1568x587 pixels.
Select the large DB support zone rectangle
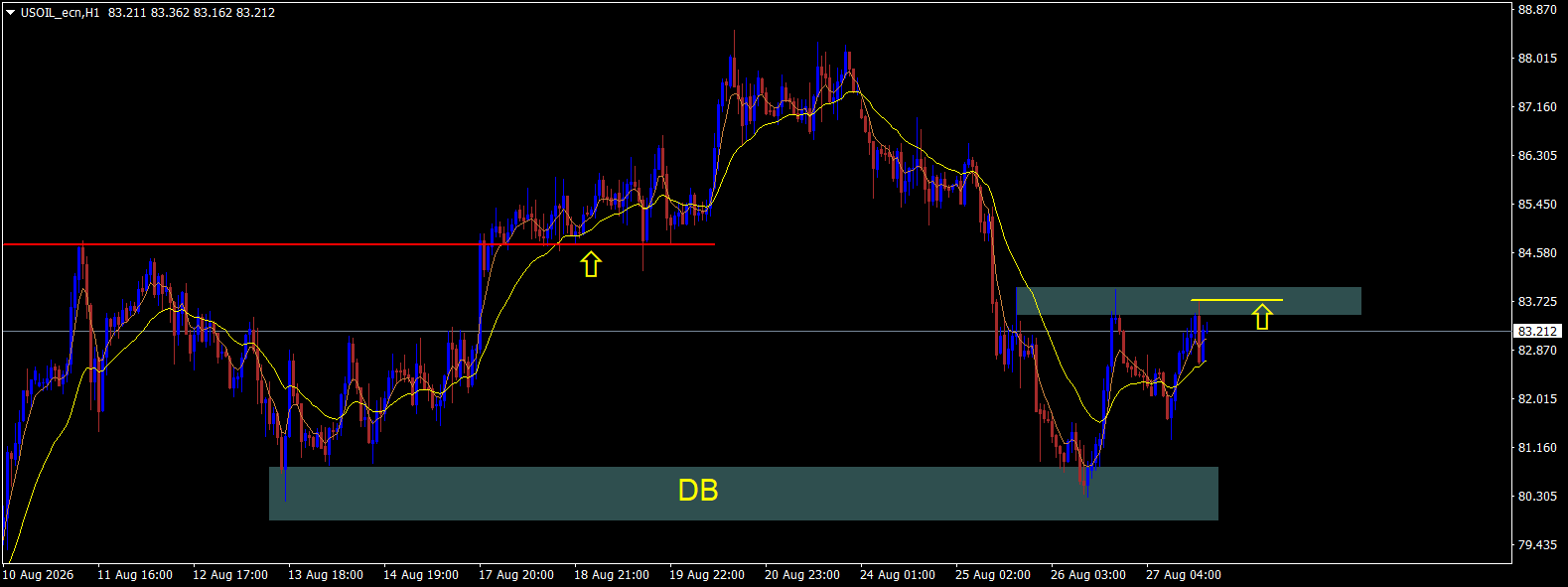744,494
